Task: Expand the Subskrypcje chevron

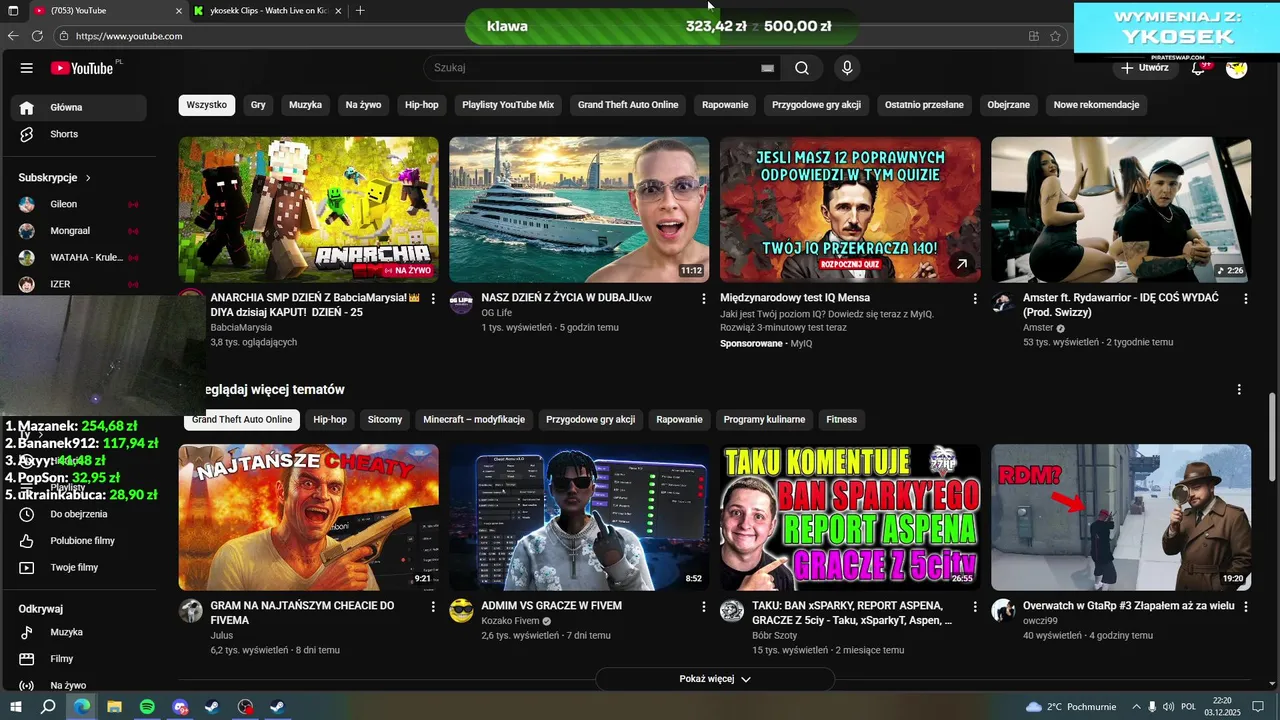Action: 88,178
